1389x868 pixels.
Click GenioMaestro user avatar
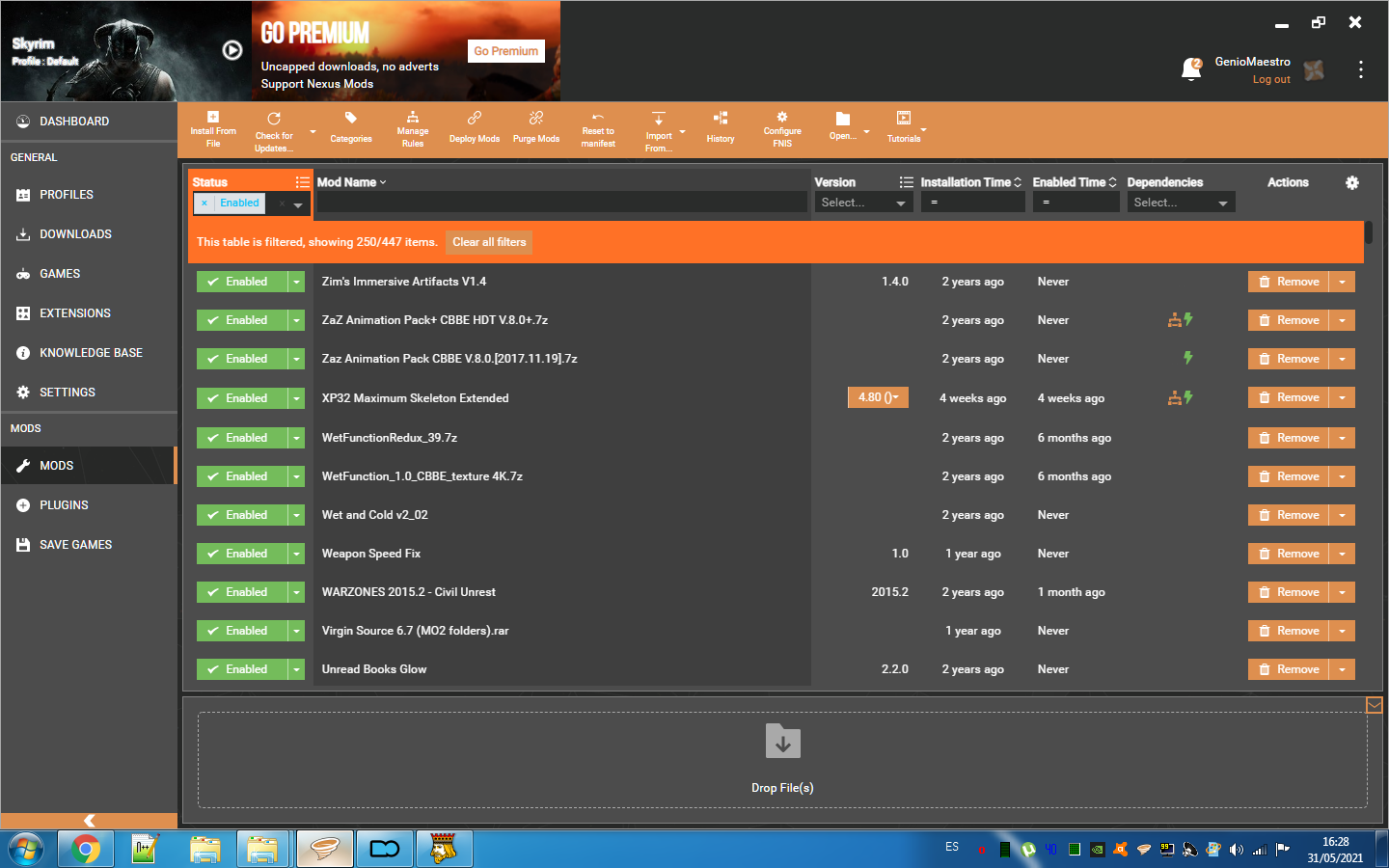click(1314, 69)
